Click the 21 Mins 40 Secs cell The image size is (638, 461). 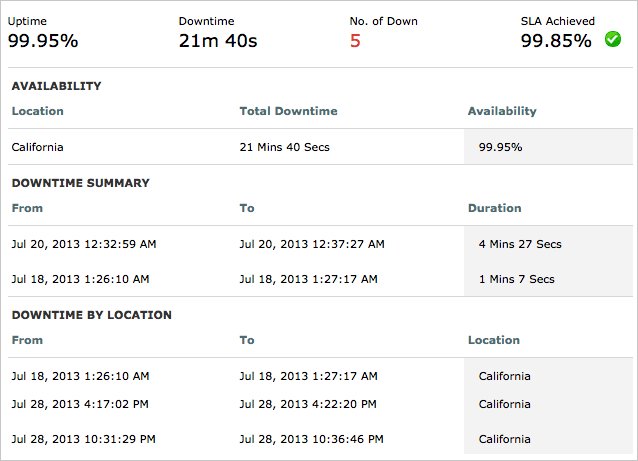[285, 147]
